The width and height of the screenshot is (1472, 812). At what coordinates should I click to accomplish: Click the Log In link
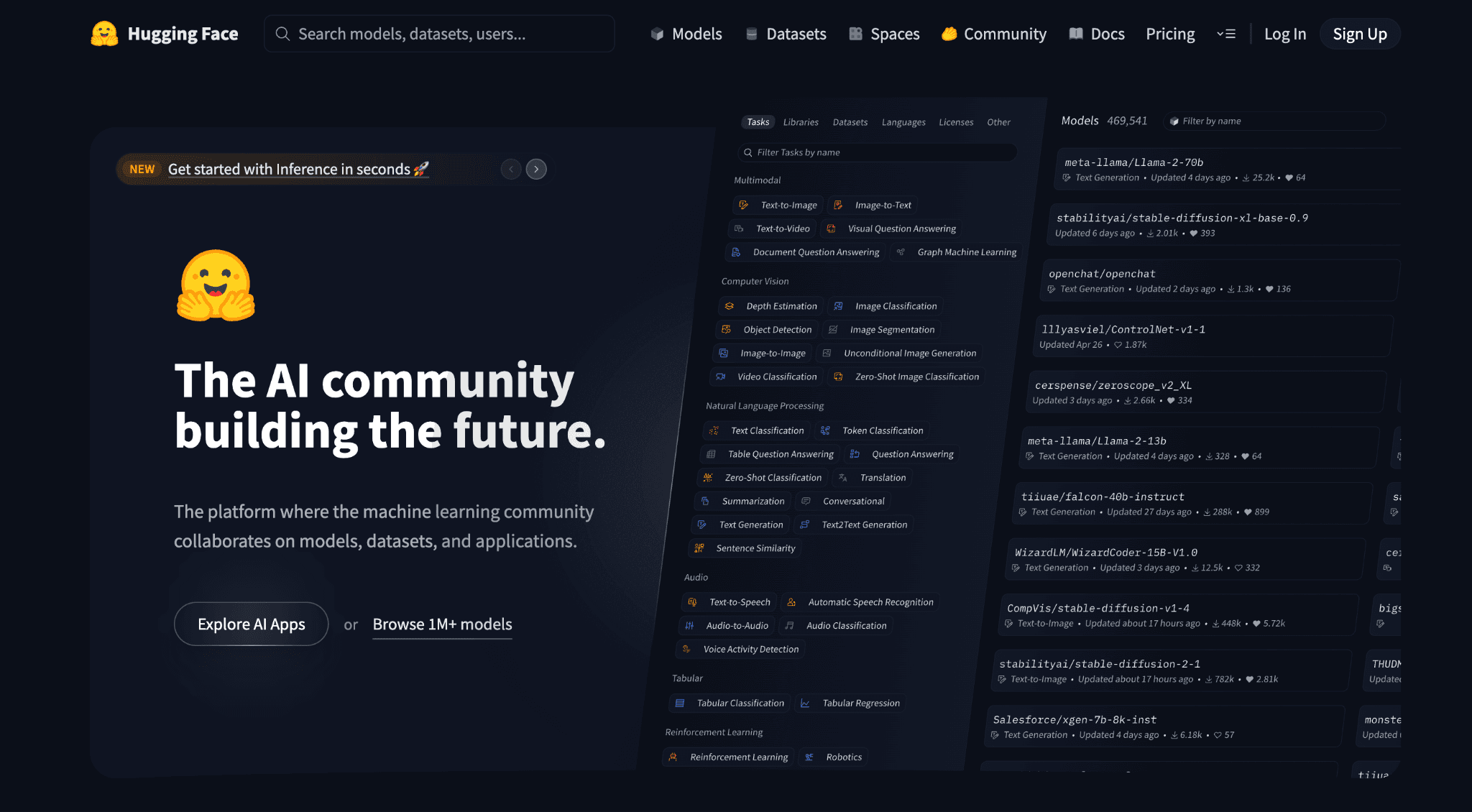tap(1284, 34)
